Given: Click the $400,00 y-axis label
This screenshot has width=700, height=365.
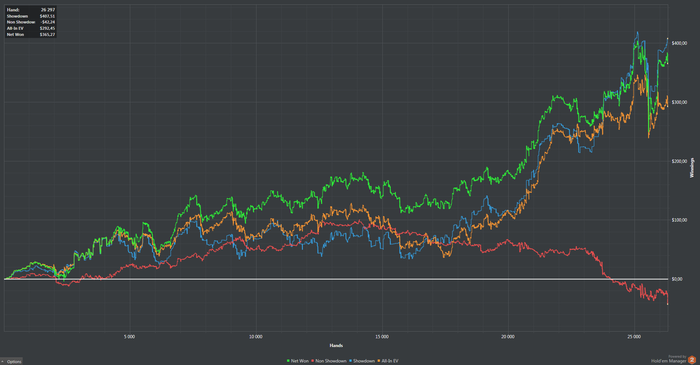Looking at the screenshot, I should 679,43.
